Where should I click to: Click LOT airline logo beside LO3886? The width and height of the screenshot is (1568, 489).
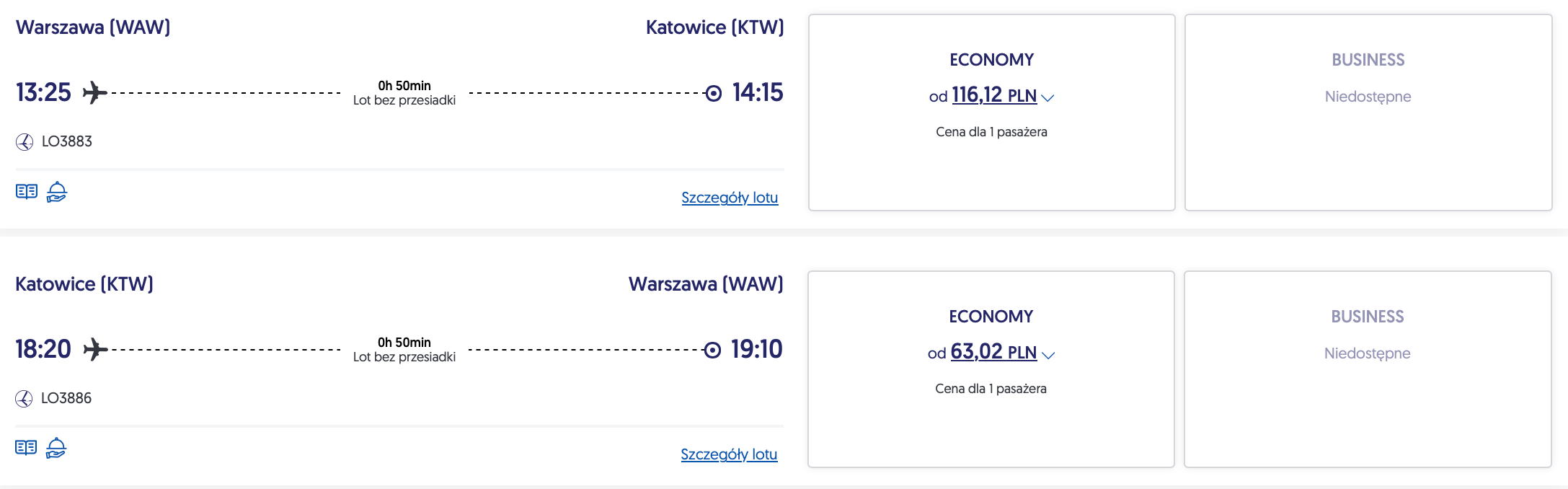tap(24, 399)
